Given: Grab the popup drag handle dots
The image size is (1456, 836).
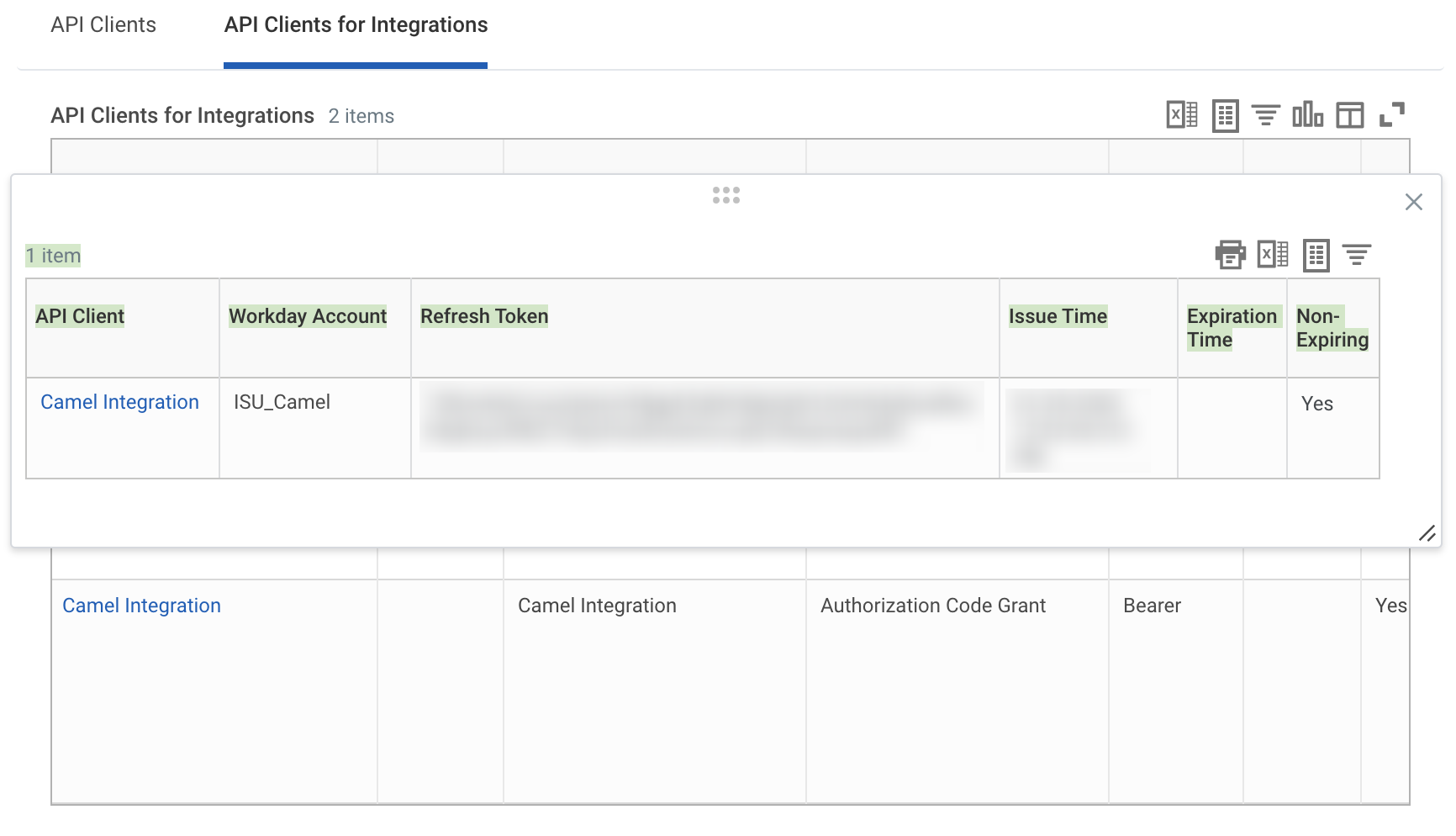Looking at the screenshot, I should (725, 195).
